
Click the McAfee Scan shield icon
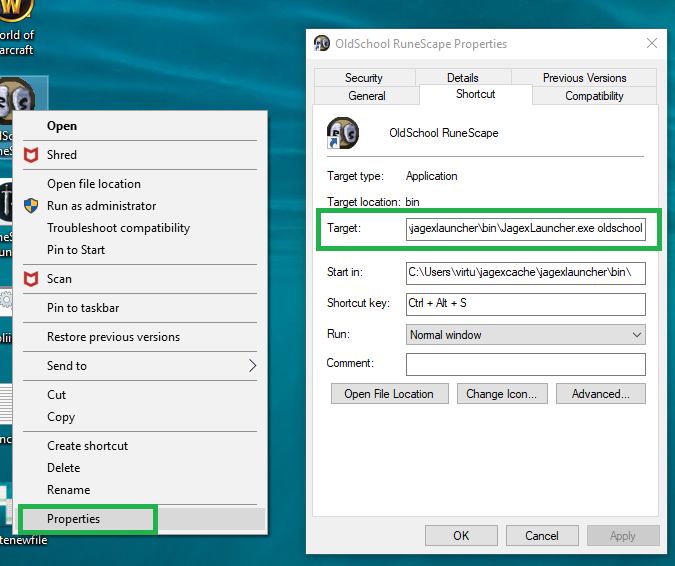31,279
